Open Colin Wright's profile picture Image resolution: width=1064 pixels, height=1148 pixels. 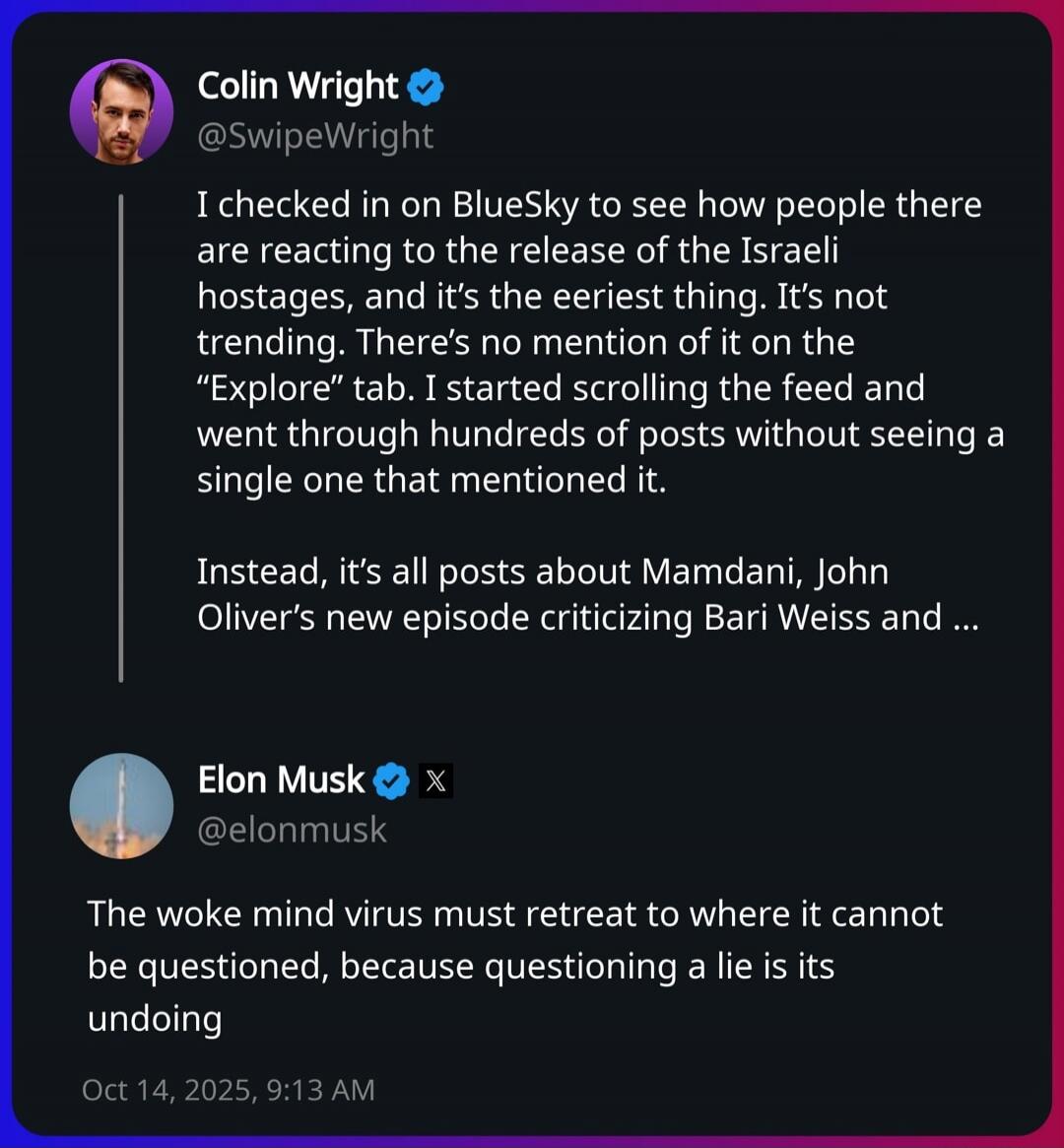(121, 111)
